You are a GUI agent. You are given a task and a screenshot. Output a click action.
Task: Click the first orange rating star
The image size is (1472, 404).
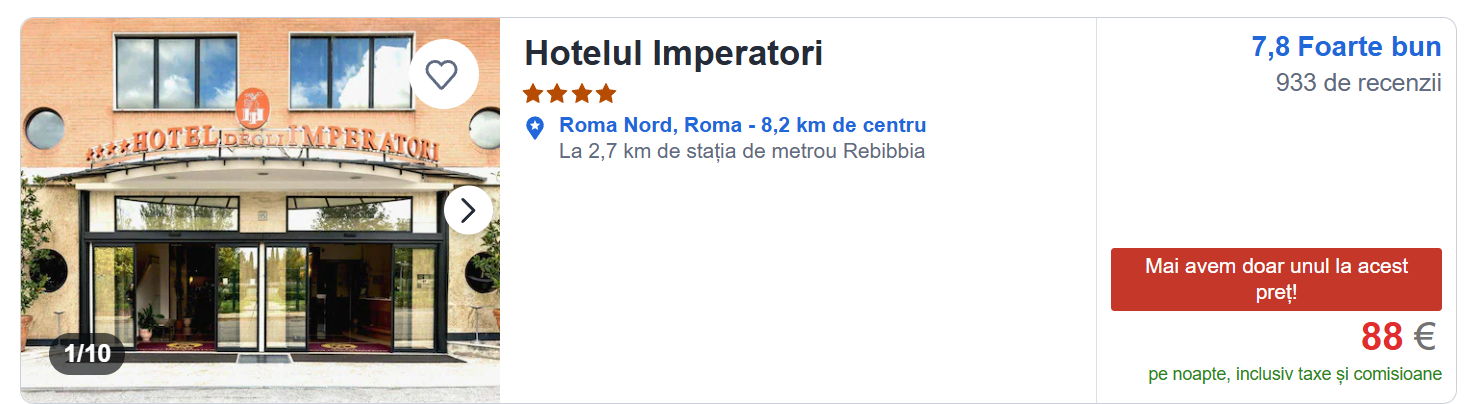click(533, 94)
